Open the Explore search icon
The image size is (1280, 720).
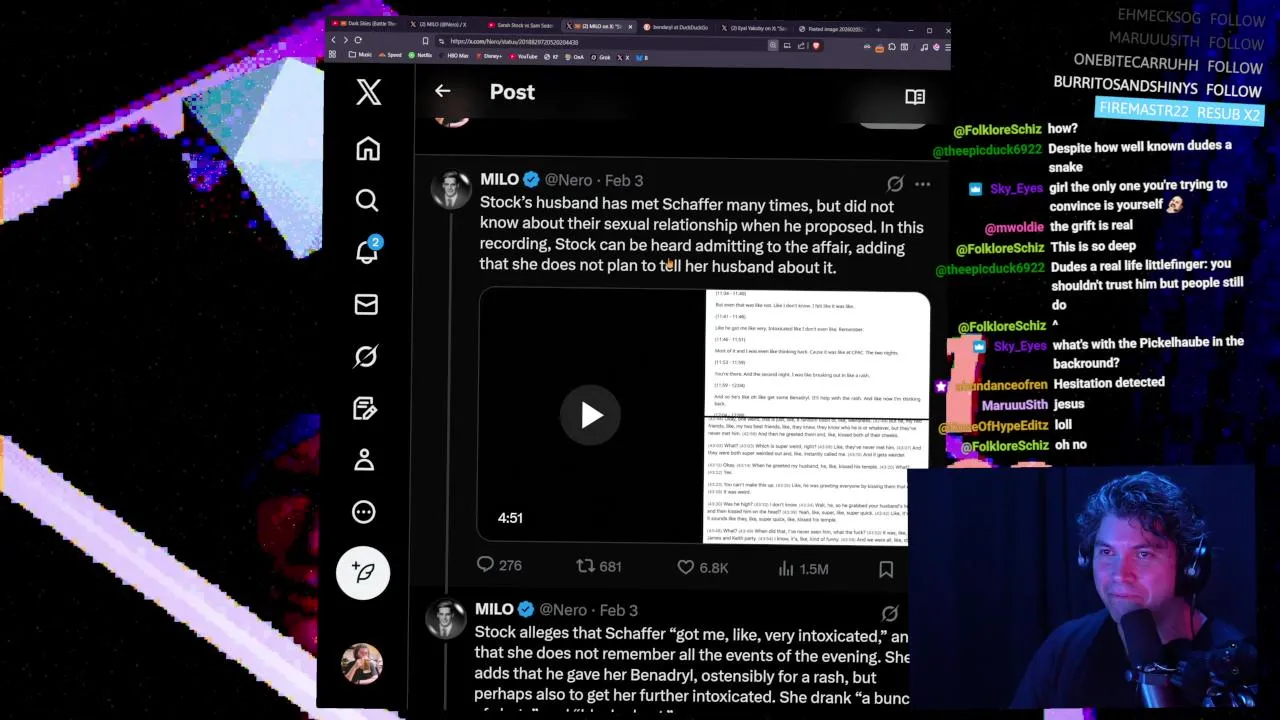367,200
